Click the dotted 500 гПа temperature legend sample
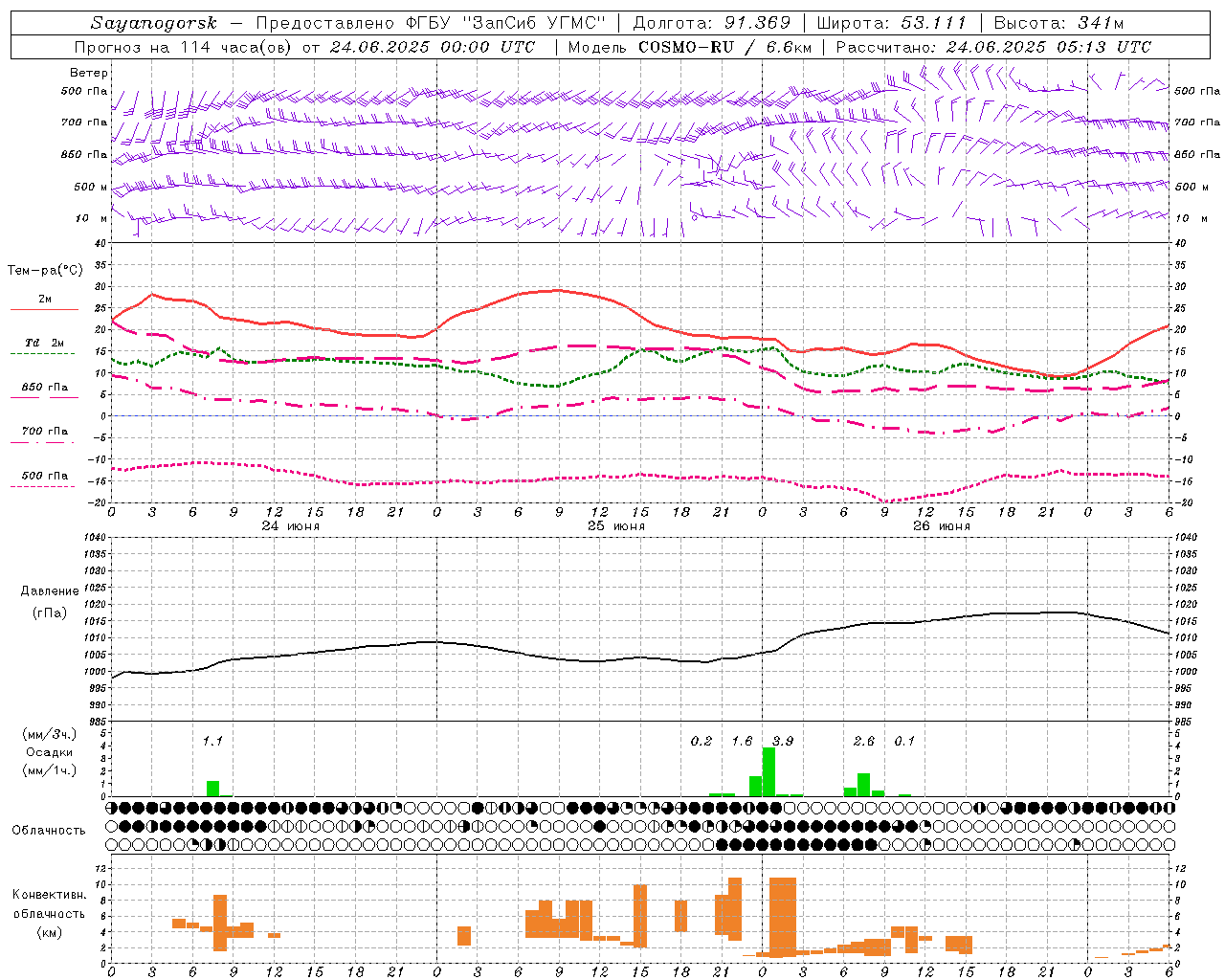This screenshot has height=980, width=1225. point(43,486)
